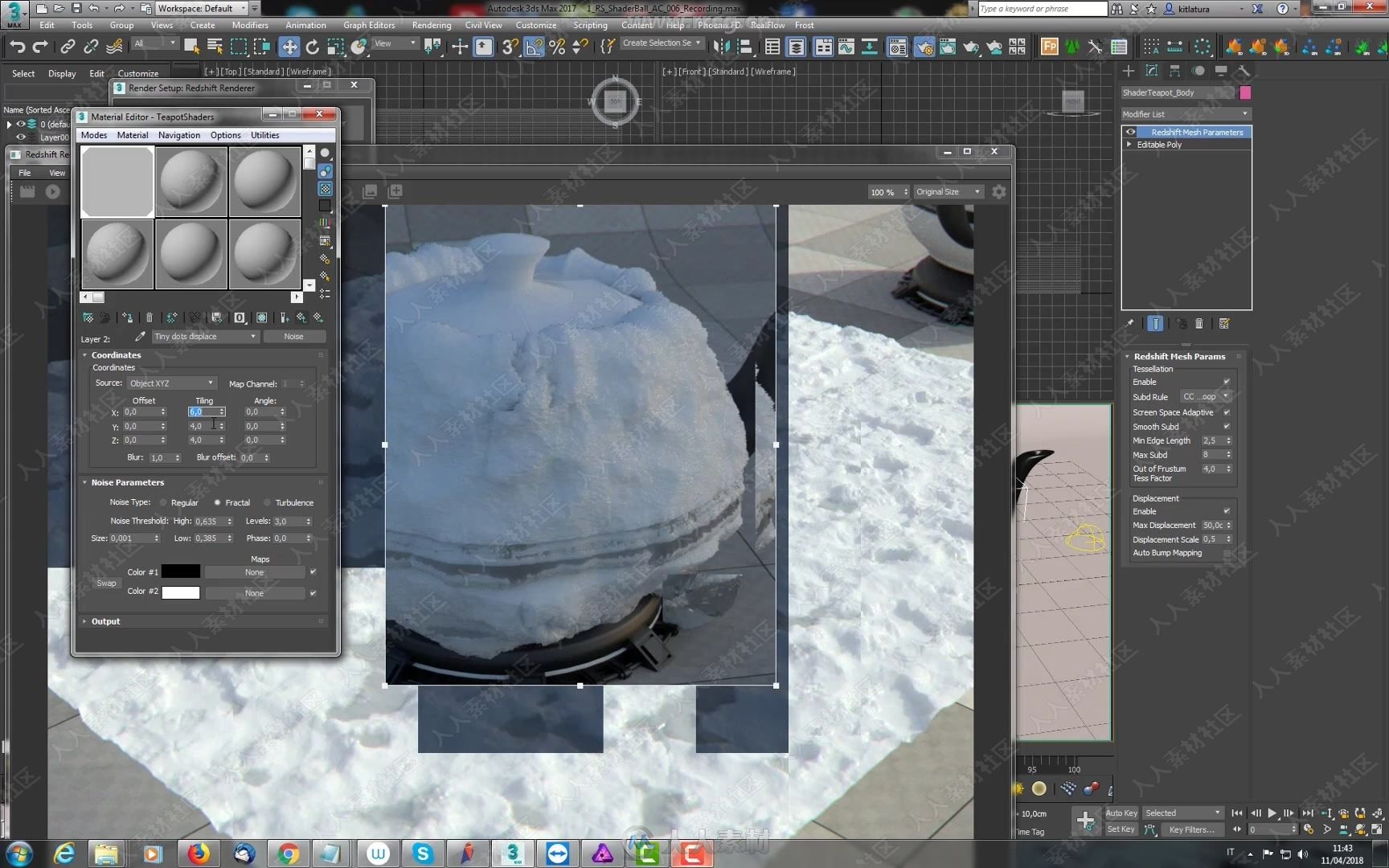Open the Source Object XYZ dropdown
The height and width of the screenshot is (868, 1389).
(171, 383)
